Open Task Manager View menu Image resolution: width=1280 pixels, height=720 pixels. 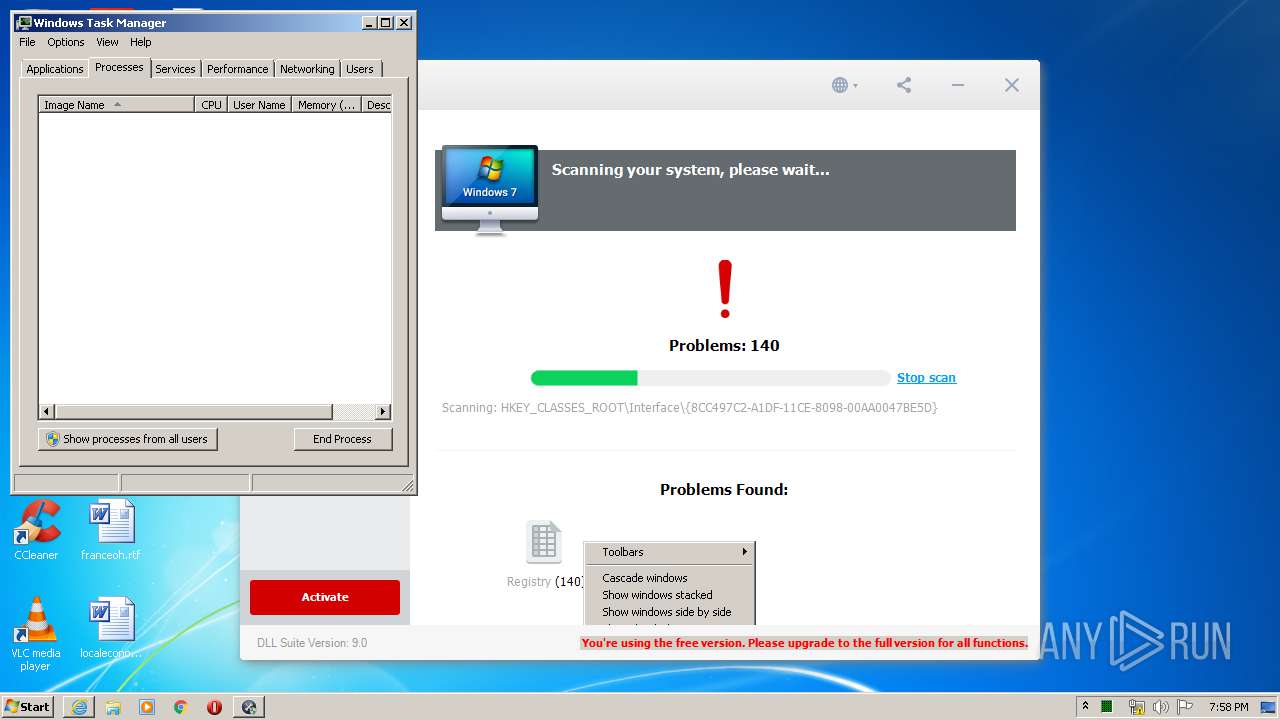pyautogui.click(x=107, y=42)
